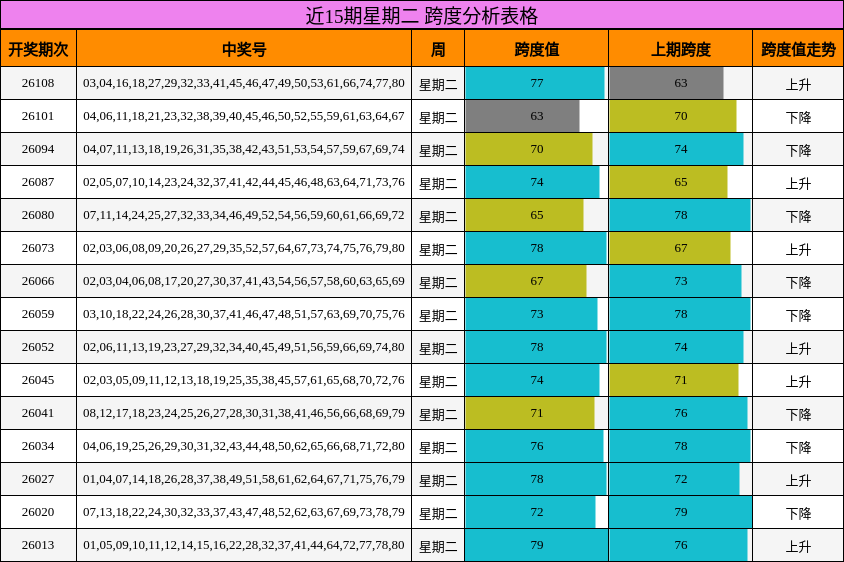Select previous span 70 in row 26101
Screen dimensions: 844x562
[680, 116]
